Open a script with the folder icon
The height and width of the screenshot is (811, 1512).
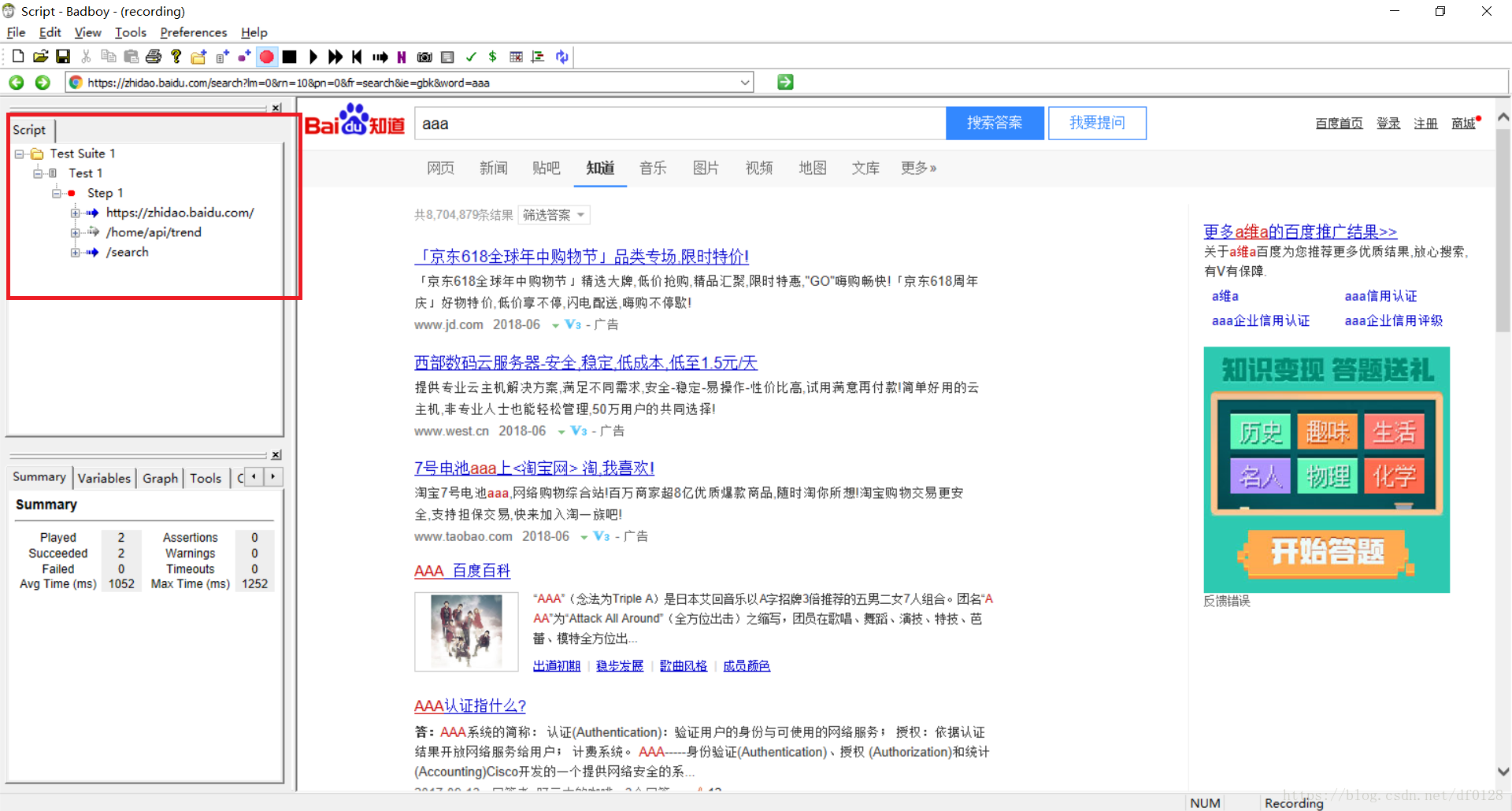(41, 57)
